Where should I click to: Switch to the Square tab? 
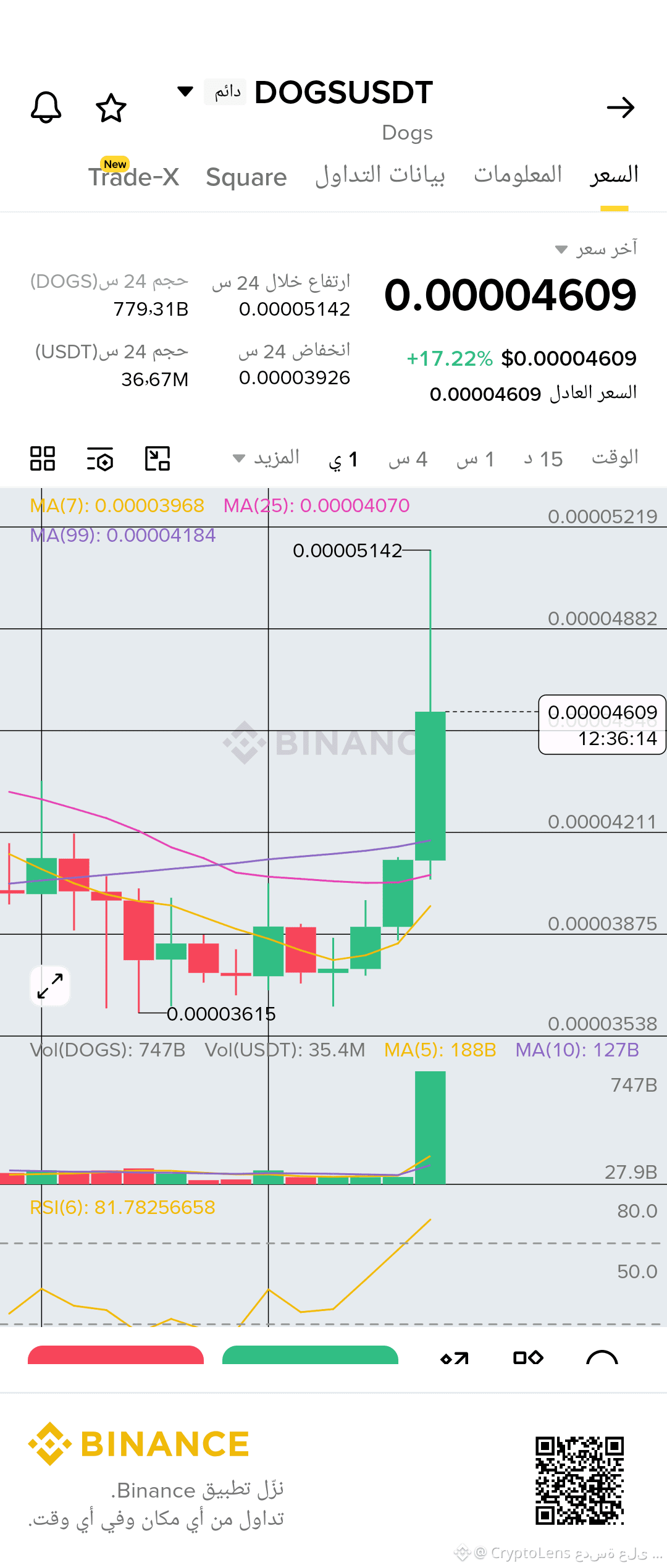246,177
